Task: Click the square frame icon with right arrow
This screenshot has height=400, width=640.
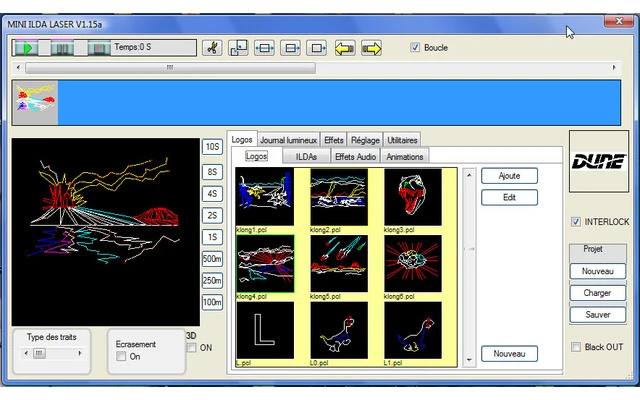Action: [317, 48]
